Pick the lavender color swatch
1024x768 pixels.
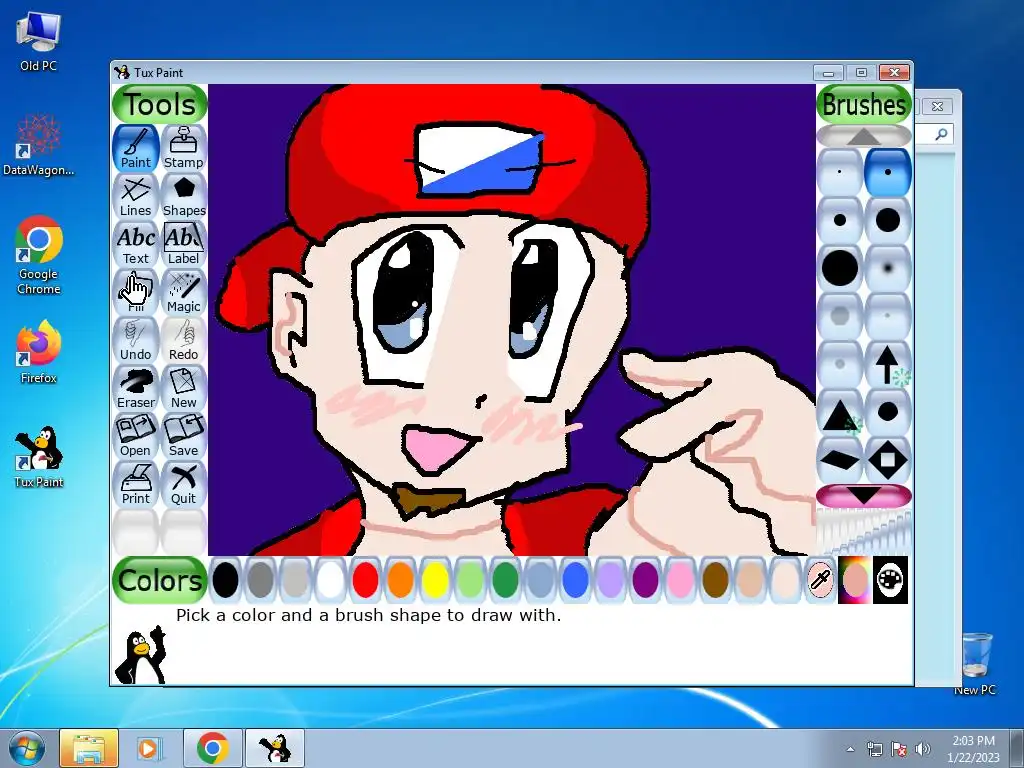(x=610, y=580)
